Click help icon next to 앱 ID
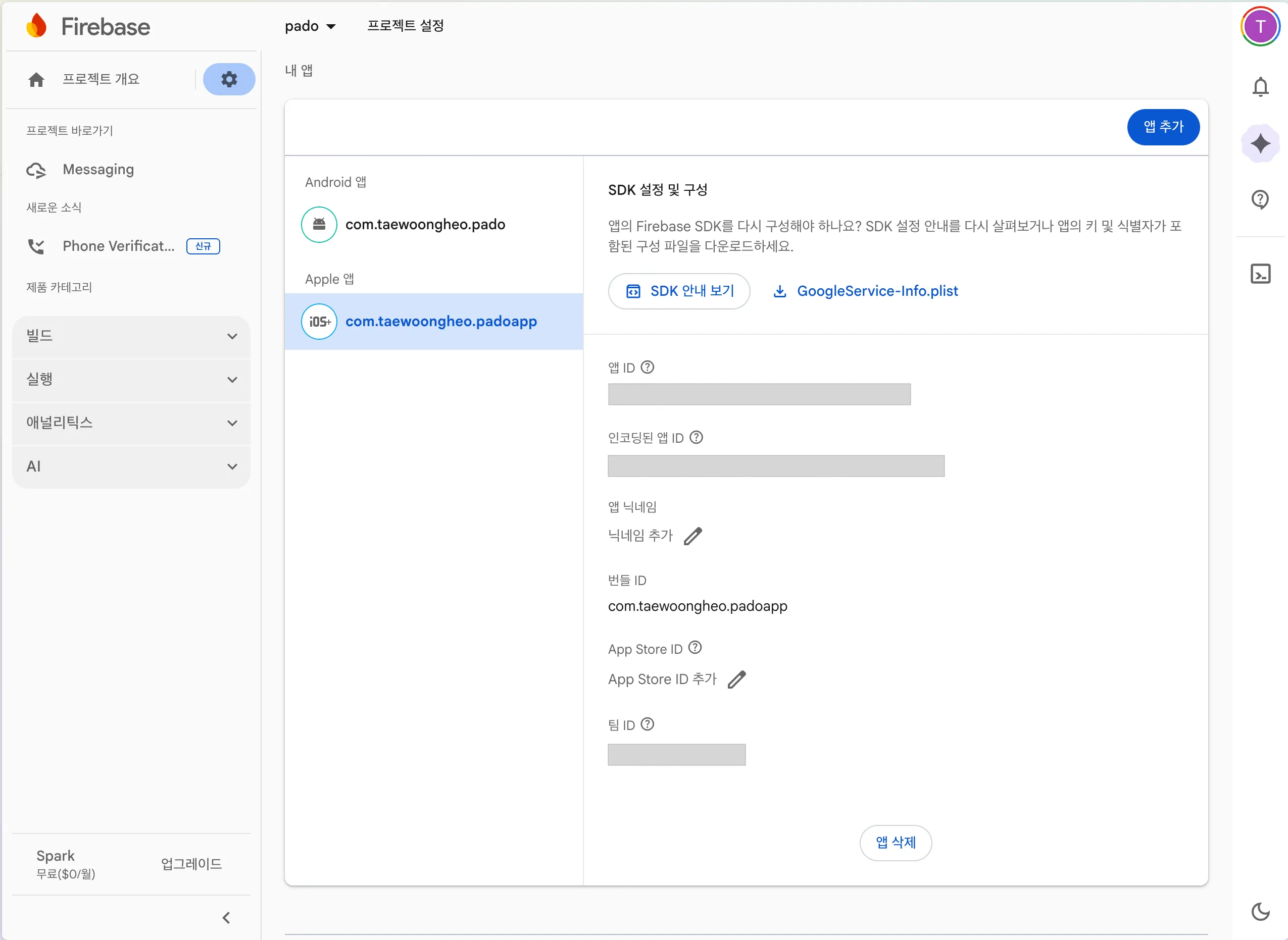This screenshot has height=940, width=1288. [647, 367]
